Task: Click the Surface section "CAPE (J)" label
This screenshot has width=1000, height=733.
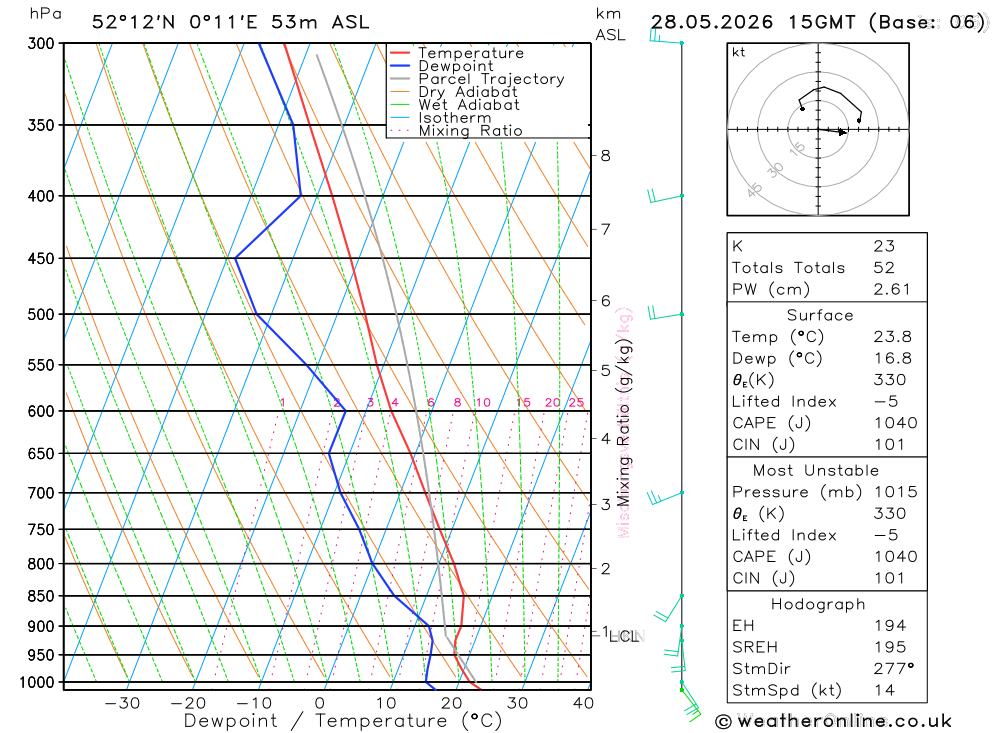Action: [771, 423]
